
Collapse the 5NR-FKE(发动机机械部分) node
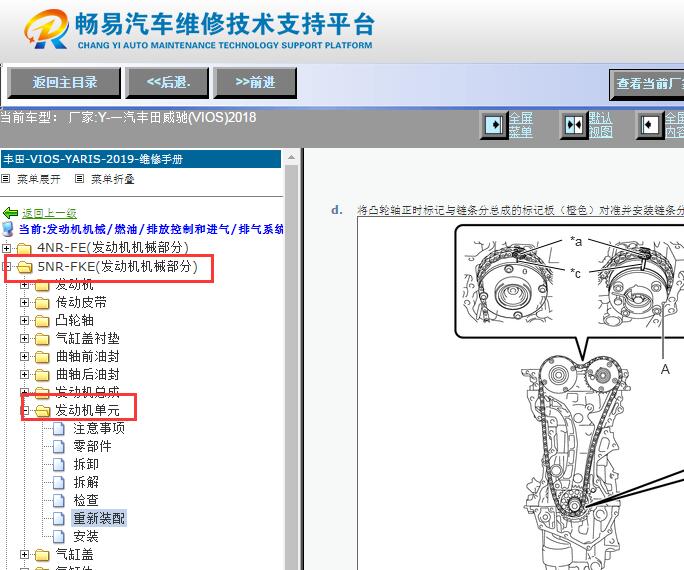tap(6, 266)
